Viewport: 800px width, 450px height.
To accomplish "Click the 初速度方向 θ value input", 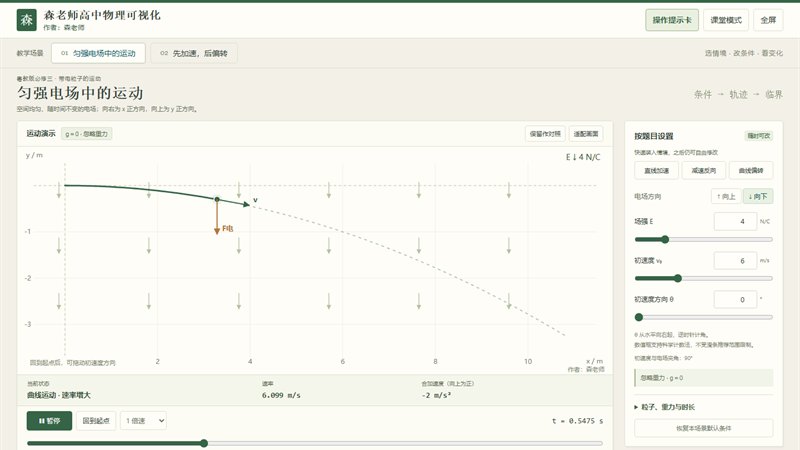I will click(735, 299).
